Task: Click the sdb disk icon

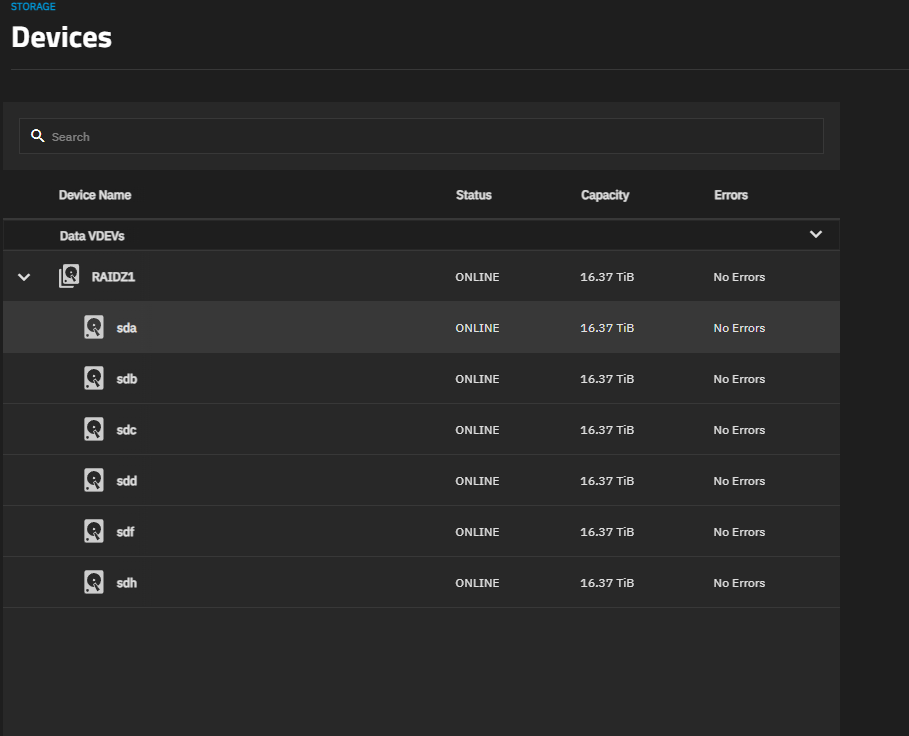Action: pos(94,379)
